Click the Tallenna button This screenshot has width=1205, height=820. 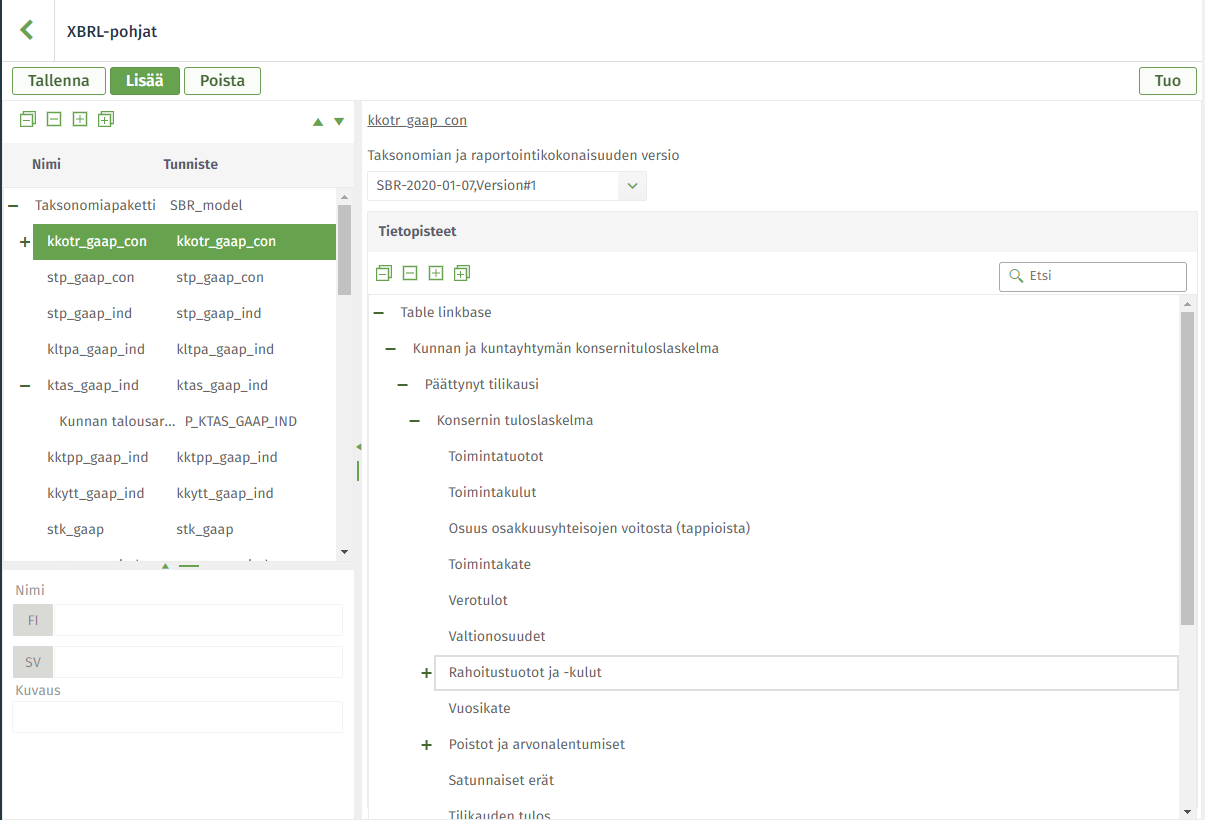pyautogui.click(x=59, y=81)
